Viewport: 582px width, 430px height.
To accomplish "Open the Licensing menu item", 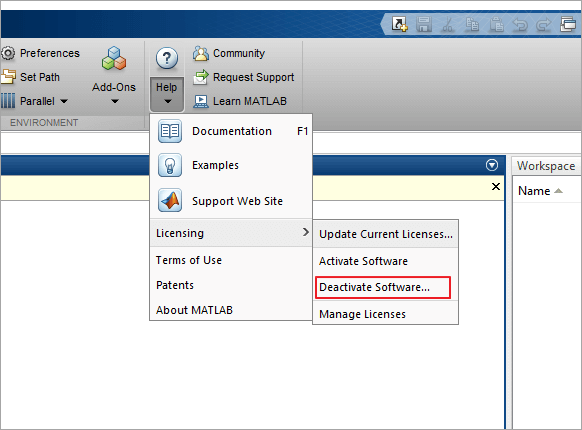I will pyautogui.click(x=231, y=233).
